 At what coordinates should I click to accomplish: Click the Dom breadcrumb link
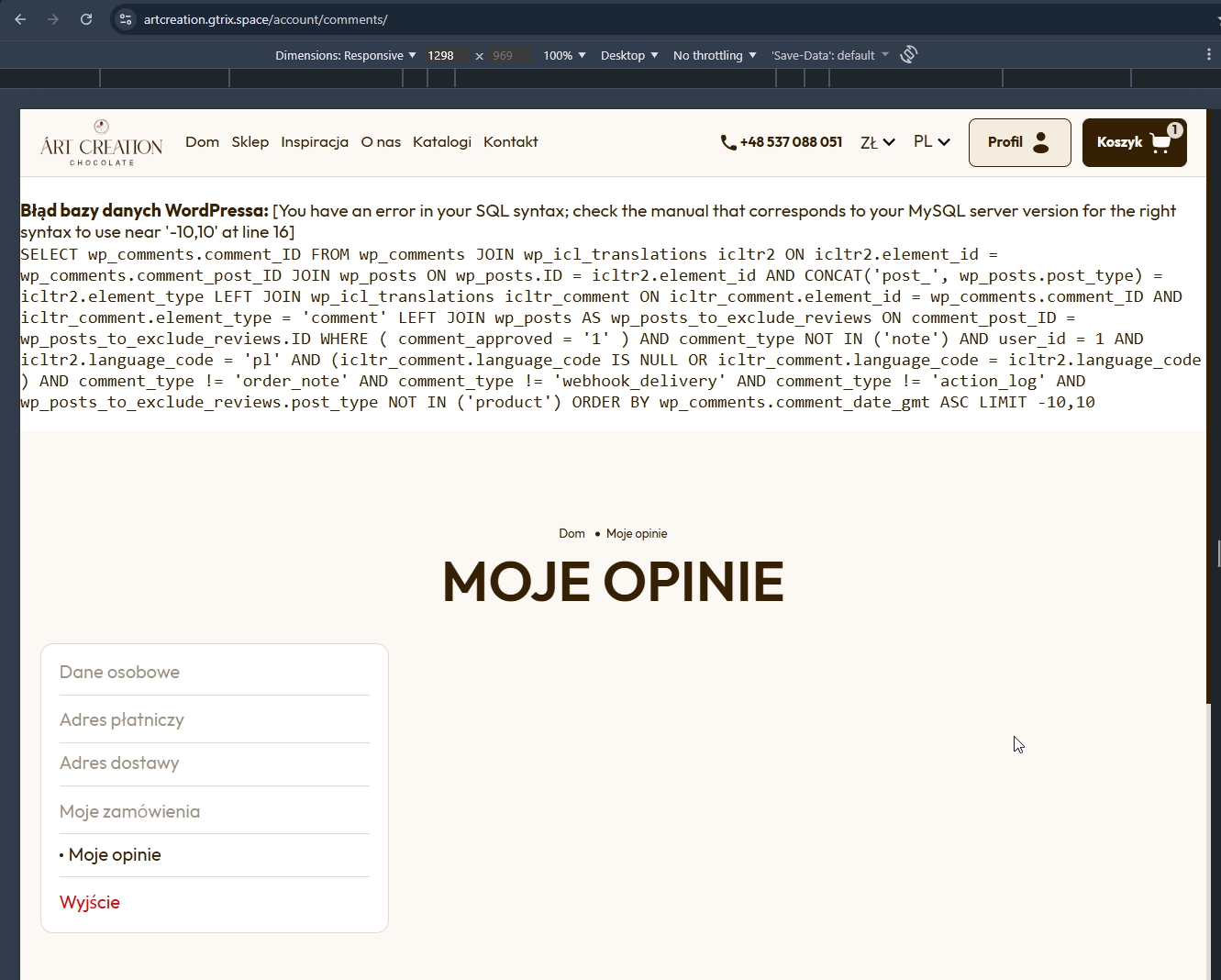click(572, 533)
